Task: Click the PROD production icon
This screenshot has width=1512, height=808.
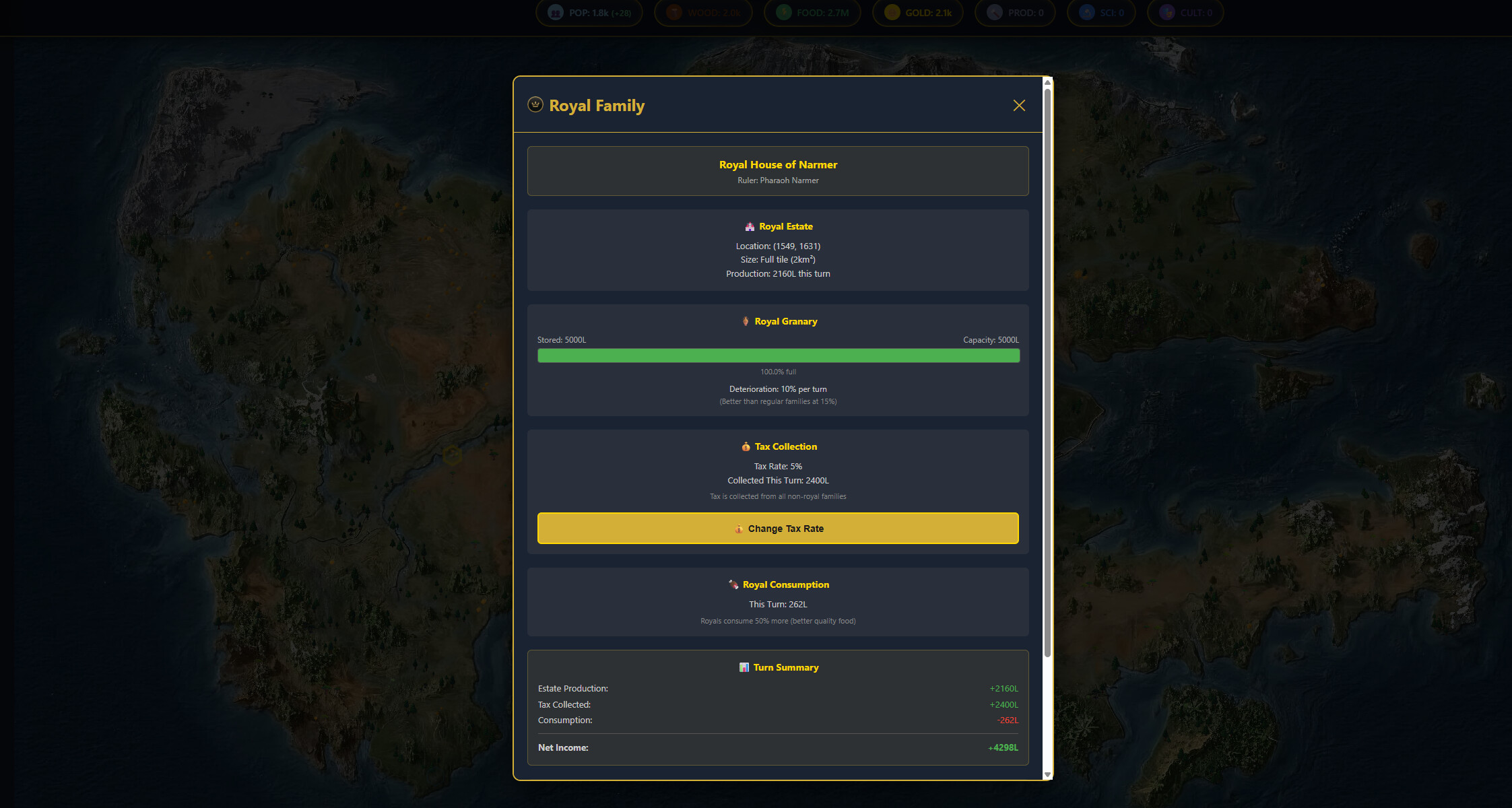Action: point(994,12)
